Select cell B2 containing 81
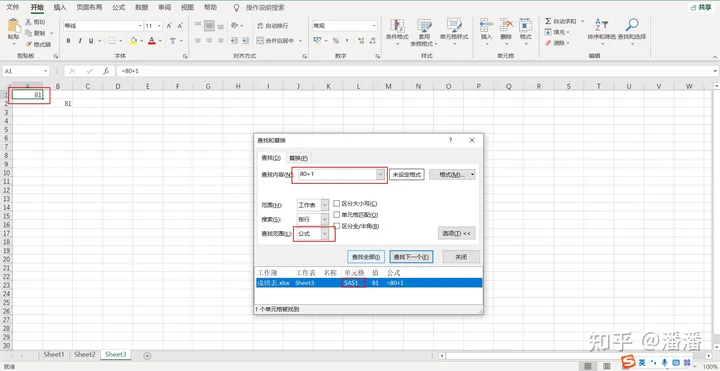The height and width of the screenshot is (371, 720). click(58, 104)
